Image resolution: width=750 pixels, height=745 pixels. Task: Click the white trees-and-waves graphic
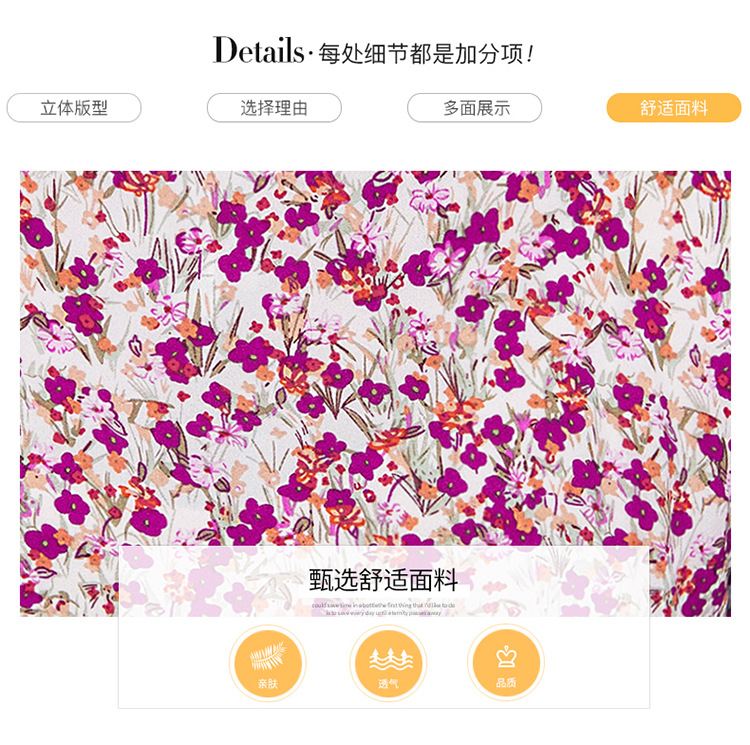(391, 659)
